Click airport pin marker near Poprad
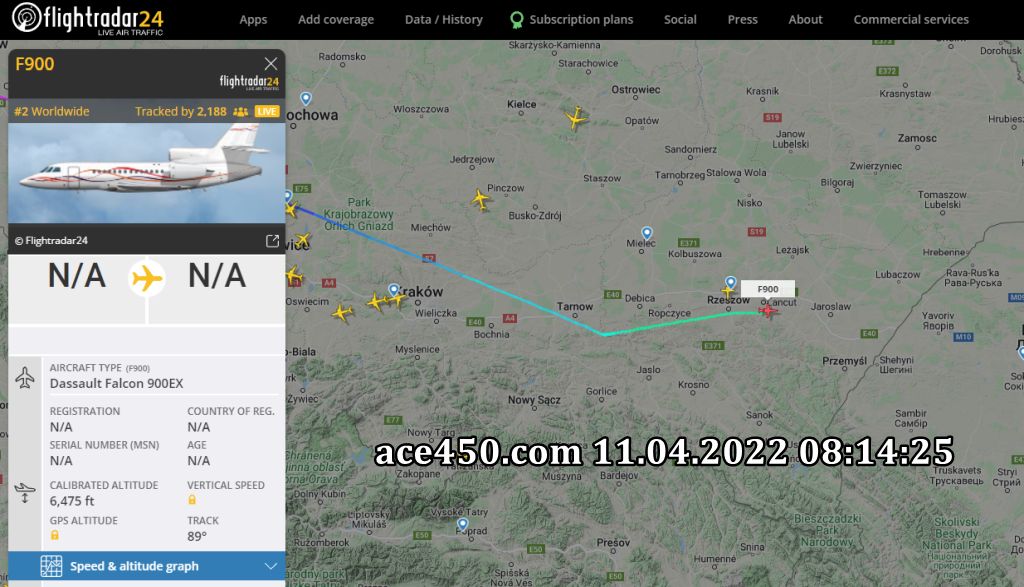Viewport: 1024px width, 587px height. tap(462, 524)
